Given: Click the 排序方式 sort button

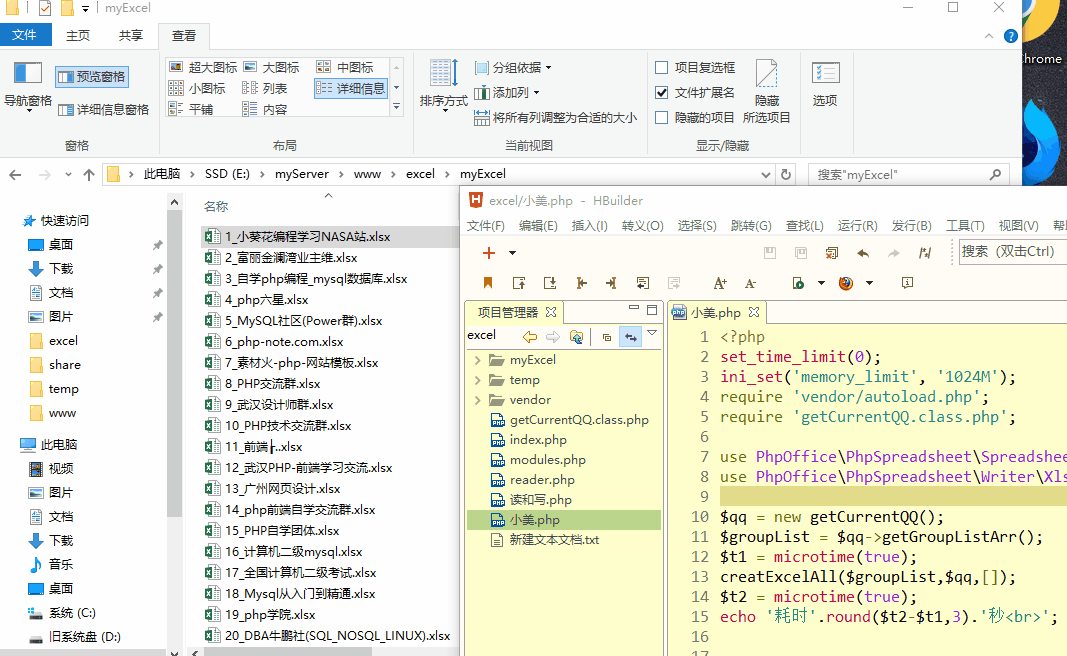Looking at the screenshot, I should tap(444, 84).
